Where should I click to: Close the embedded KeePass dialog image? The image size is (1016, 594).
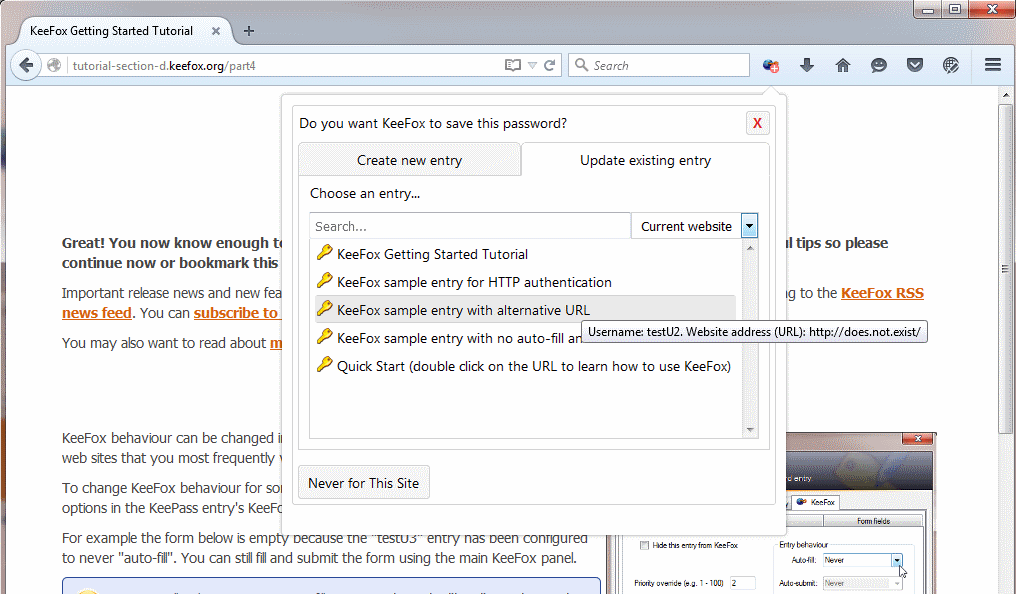[918, 439]
